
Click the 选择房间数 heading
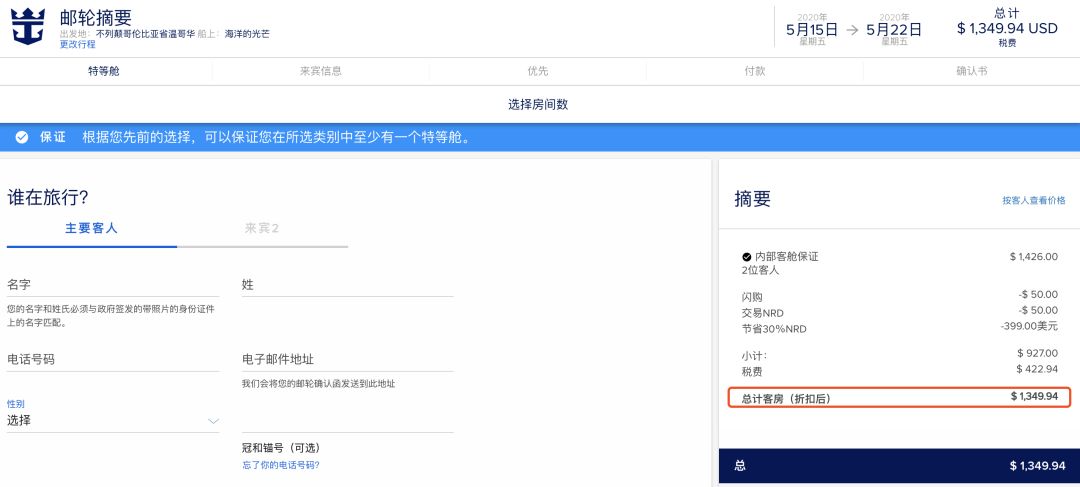[538, 105]
